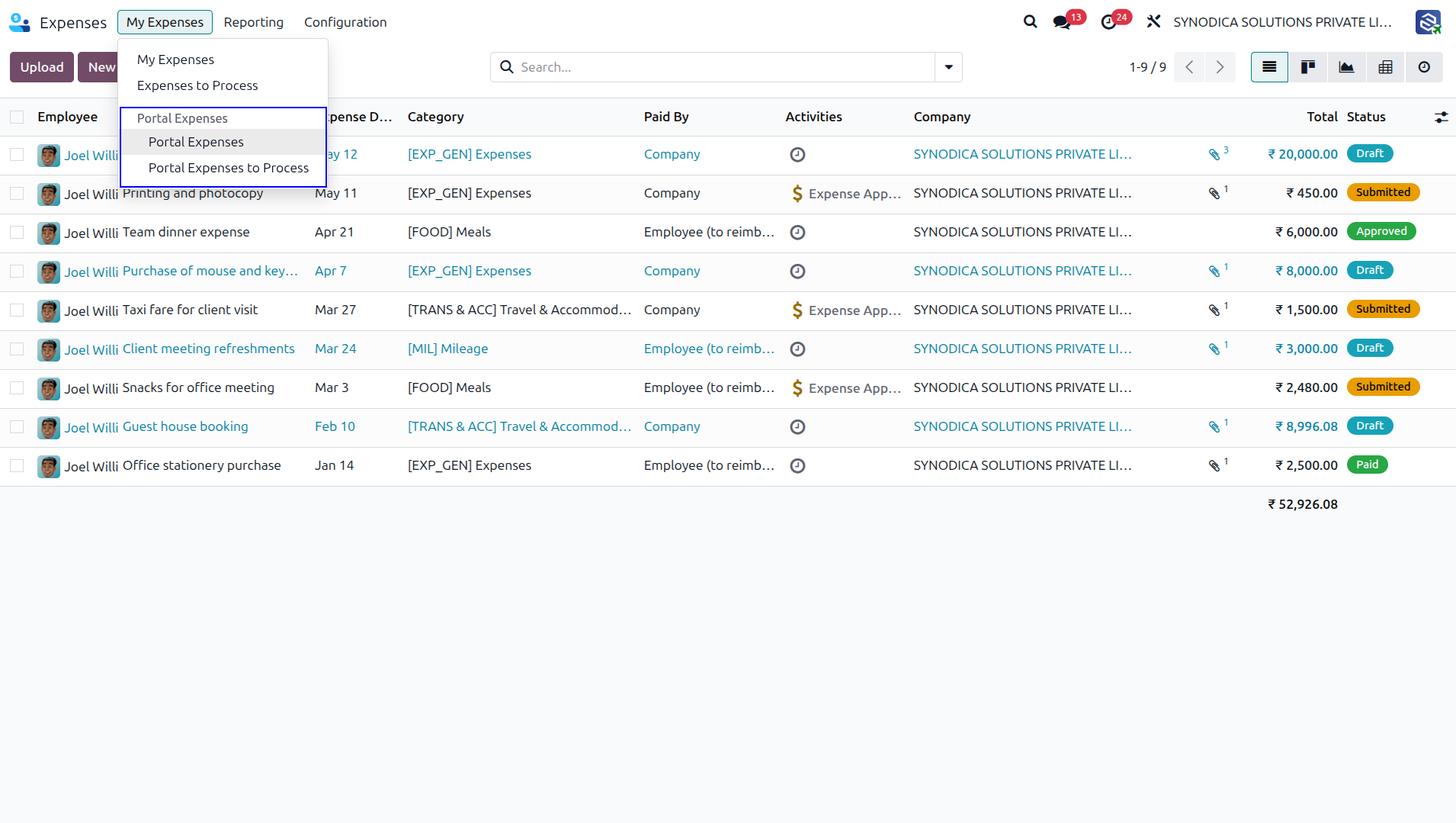Go to previous page of records

1189,67
